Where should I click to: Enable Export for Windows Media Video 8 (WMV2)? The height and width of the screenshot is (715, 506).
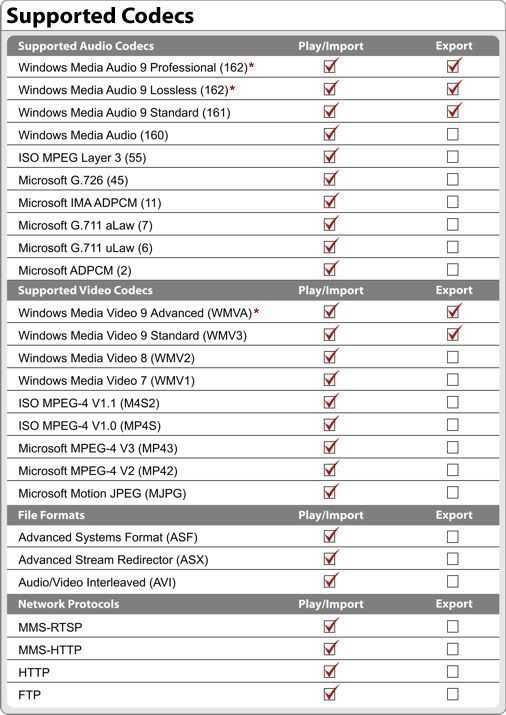(453, 357)
